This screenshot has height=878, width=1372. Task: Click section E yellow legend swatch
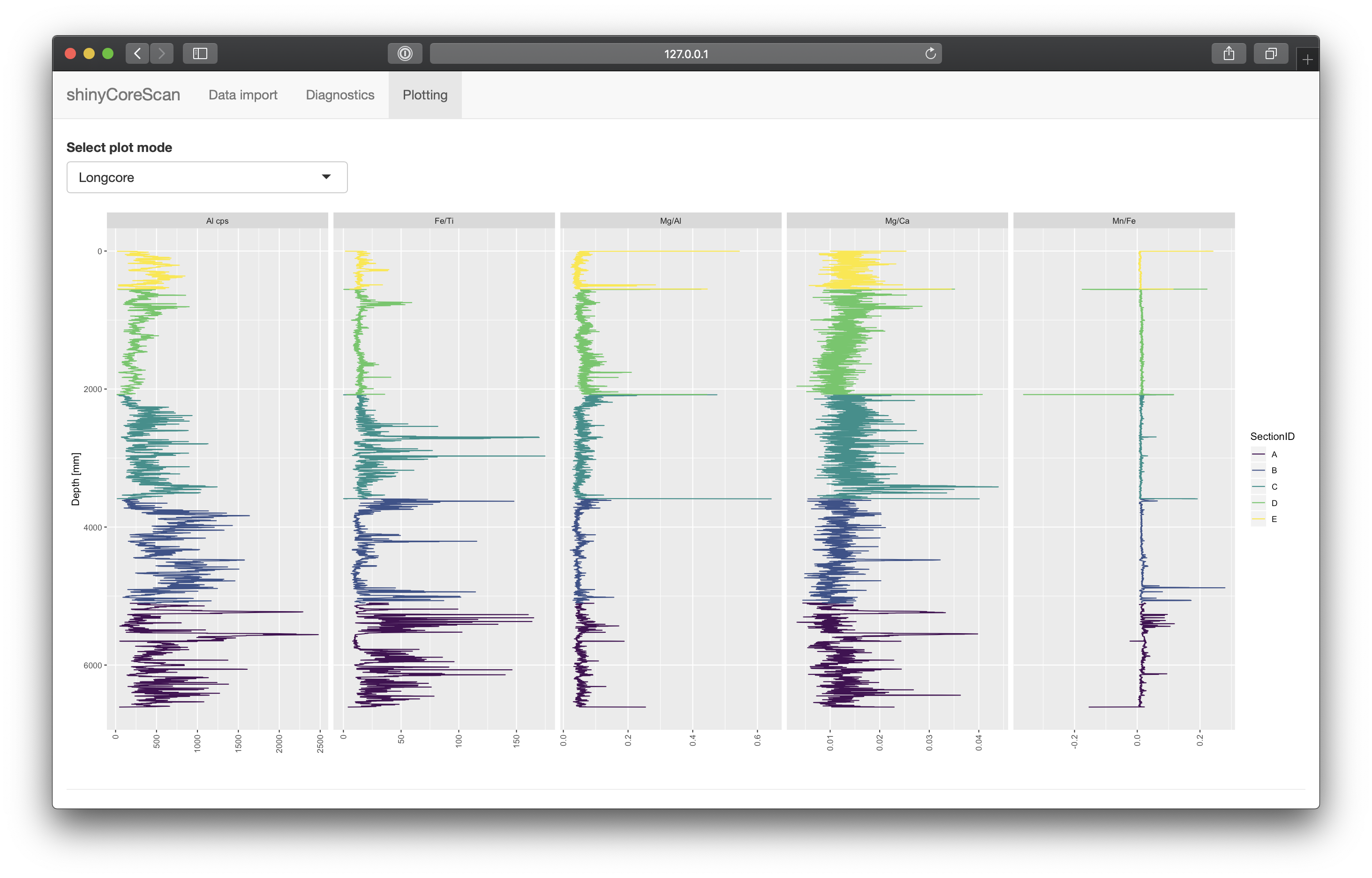[1258, 519]
